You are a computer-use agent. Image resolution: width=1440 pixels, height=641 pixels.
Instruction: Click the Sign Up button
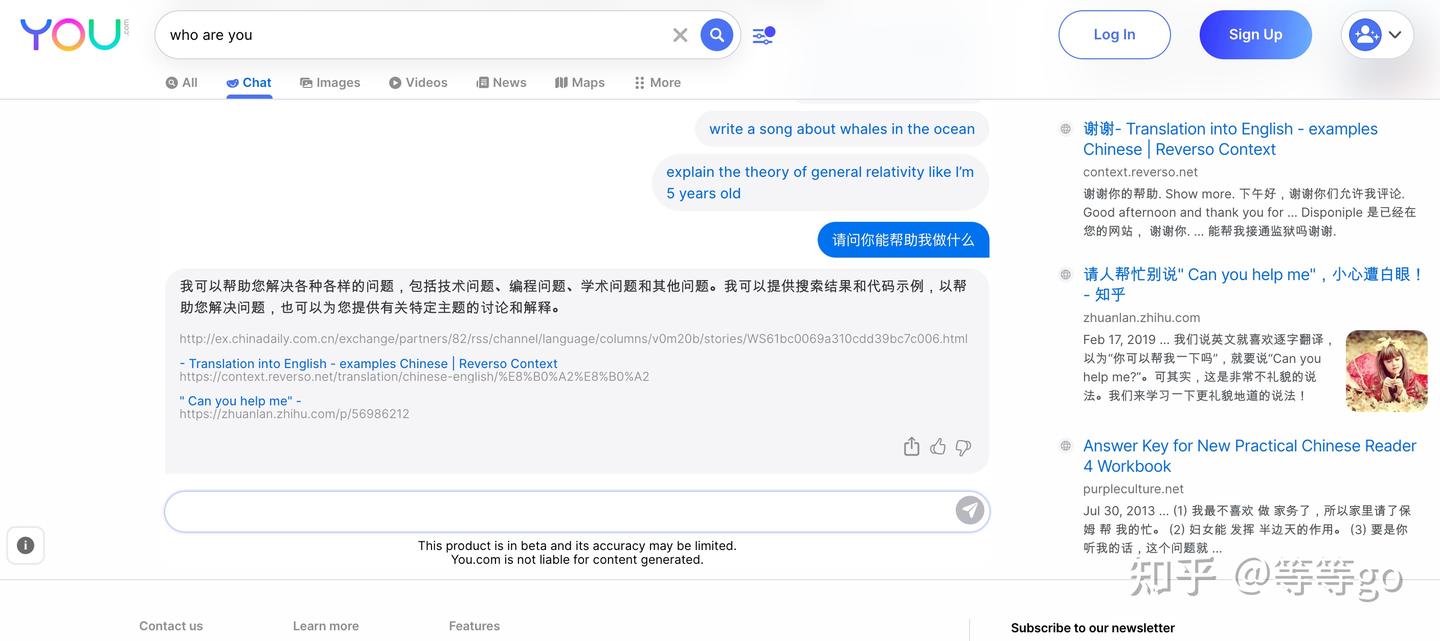(x=1255, y=35)
